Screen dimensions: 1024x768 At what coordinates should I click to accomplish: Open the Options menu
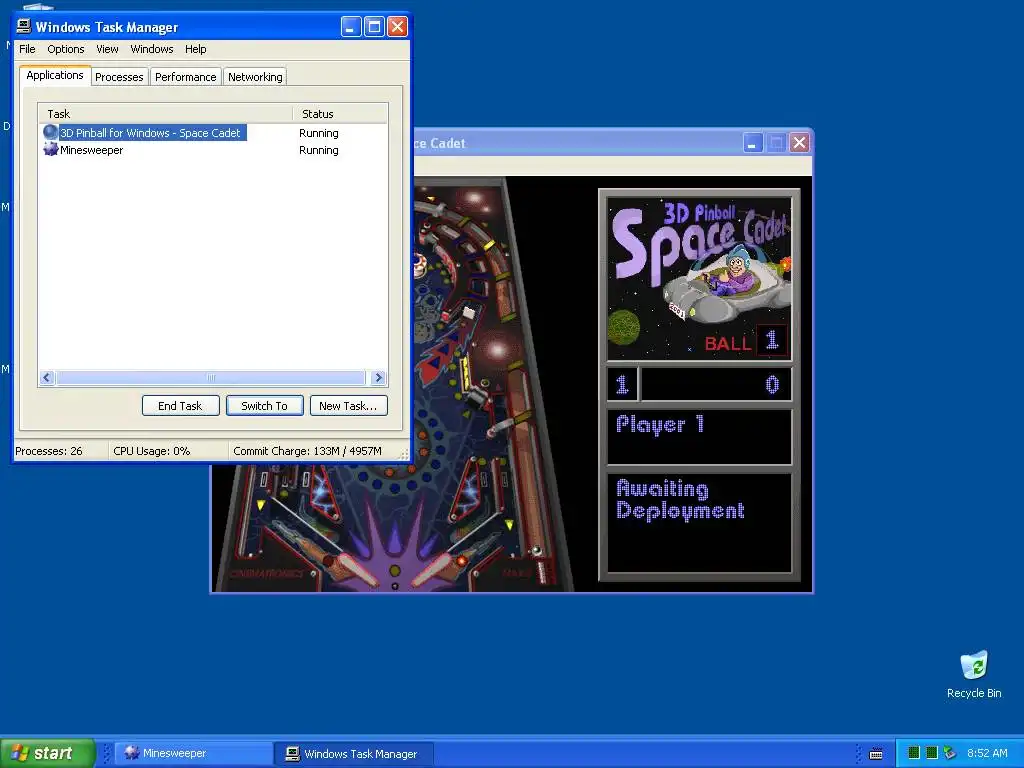(x=65, y=49)
